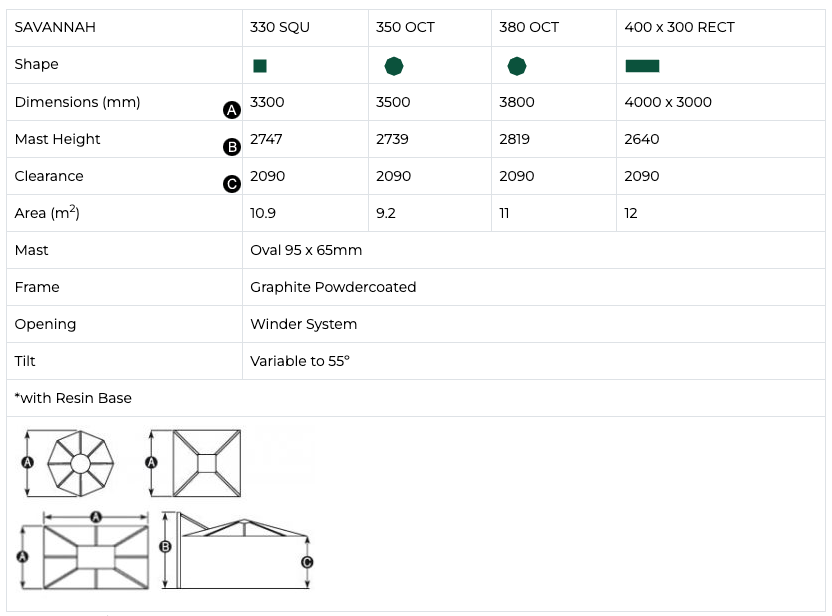
Task: Click the Graphite Powdercoated frame value
Action: pyautogui.click(x=333, y=287)
